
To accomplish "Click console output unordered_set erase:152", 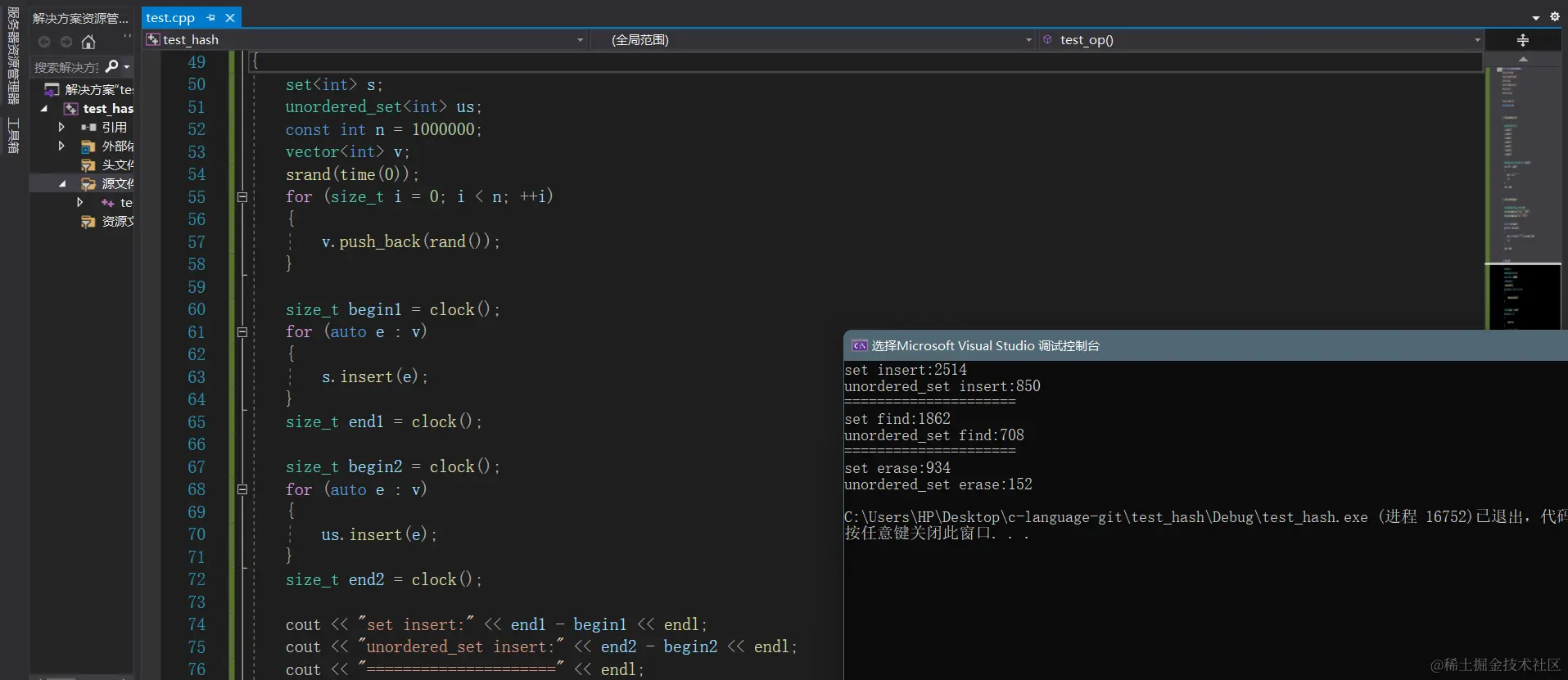I will point(938,484).
